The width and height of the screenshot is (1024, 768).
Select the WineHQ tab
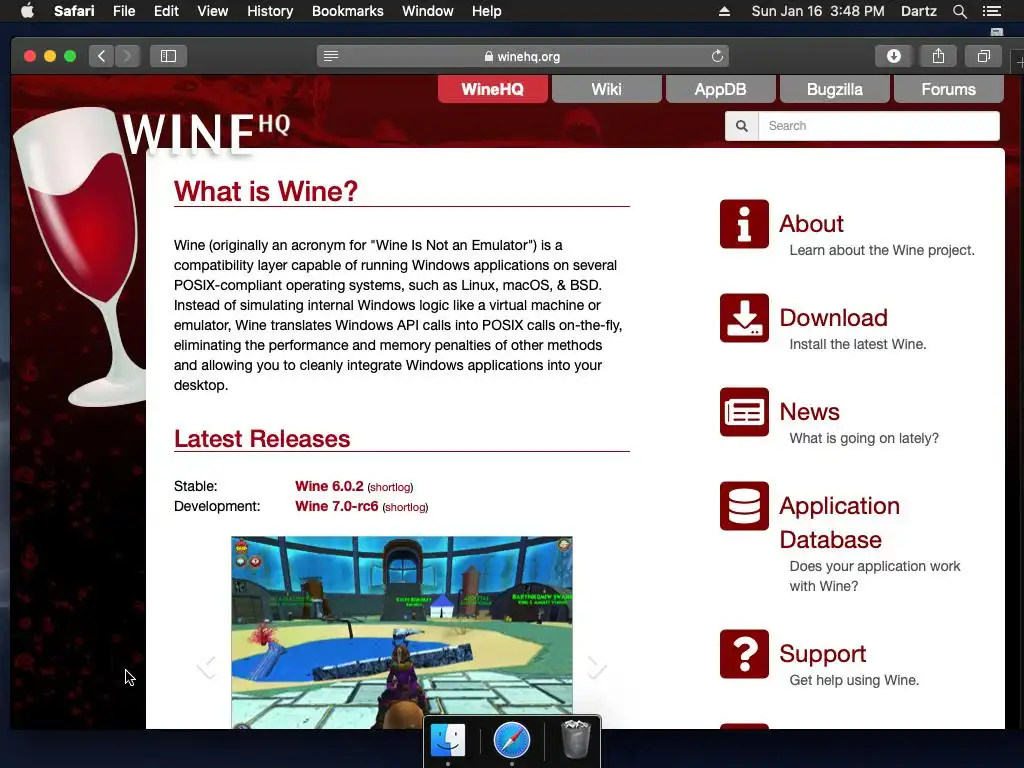coord(492,89)
